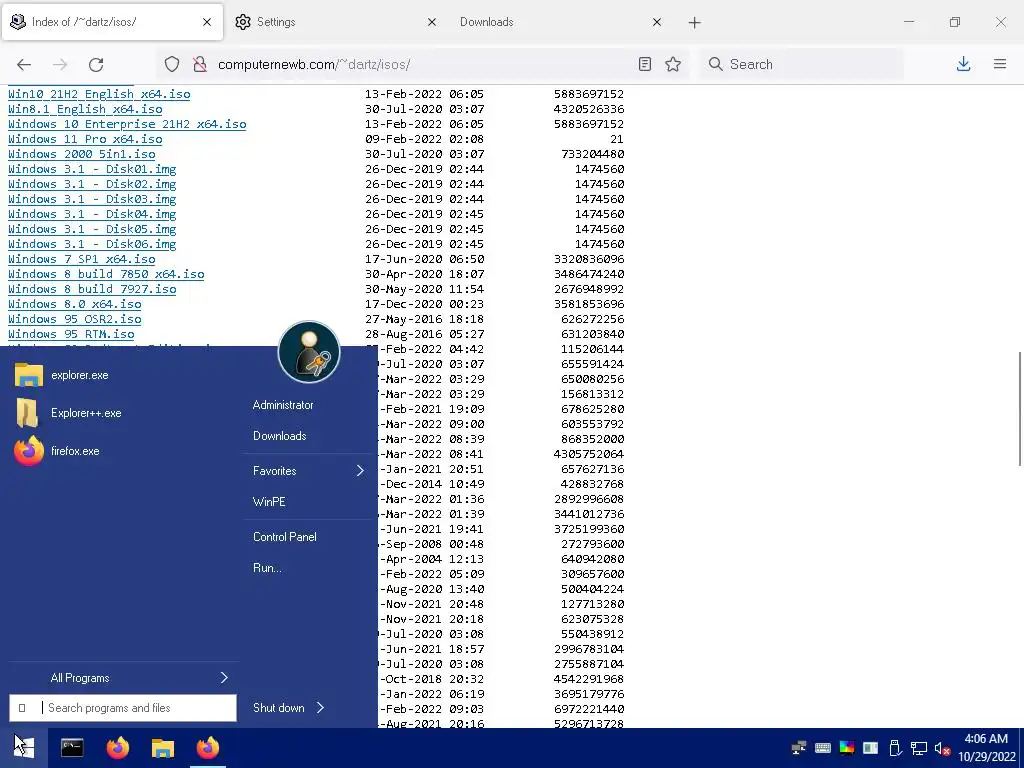Switch to the Downloads tab

coord(562,22)
